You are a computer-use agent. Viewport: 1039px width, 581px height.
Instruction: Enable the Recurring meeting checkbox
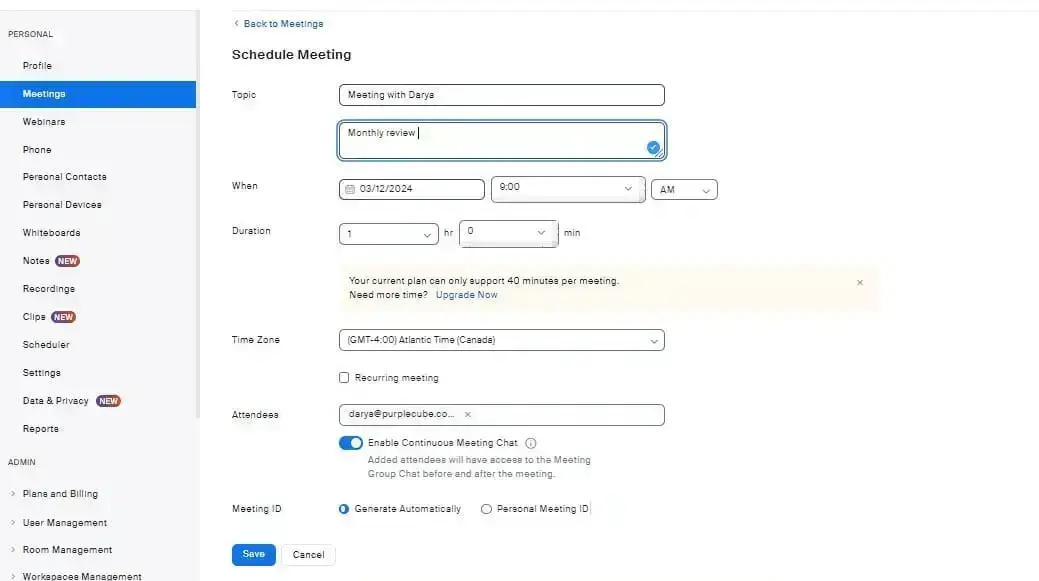(x=344, y=378)
